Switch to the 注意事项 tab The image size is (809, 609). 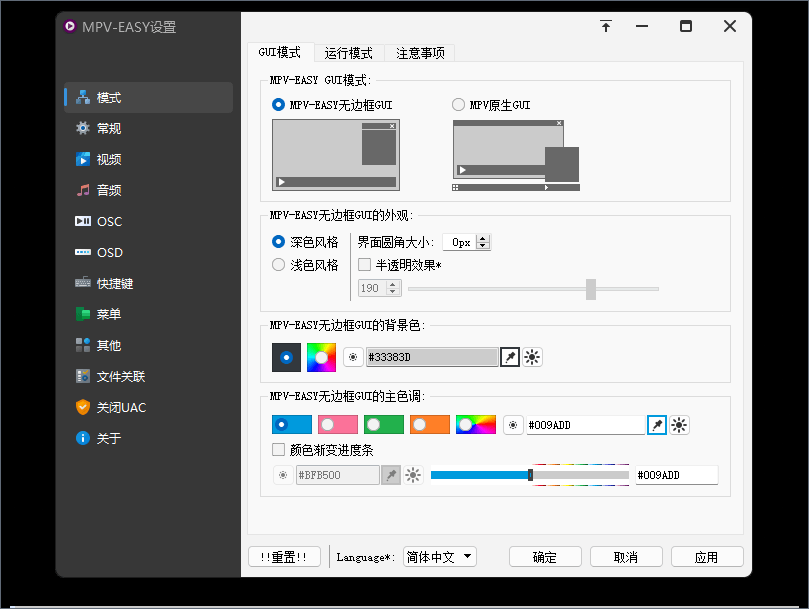click(x=420, y=53)
